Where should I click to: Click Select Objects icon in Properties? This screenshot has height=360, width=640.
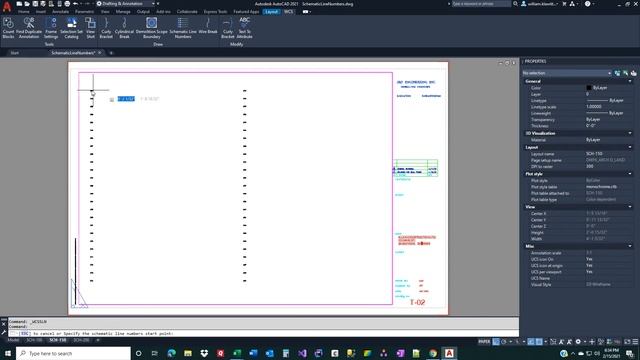[x=626, y=73]
